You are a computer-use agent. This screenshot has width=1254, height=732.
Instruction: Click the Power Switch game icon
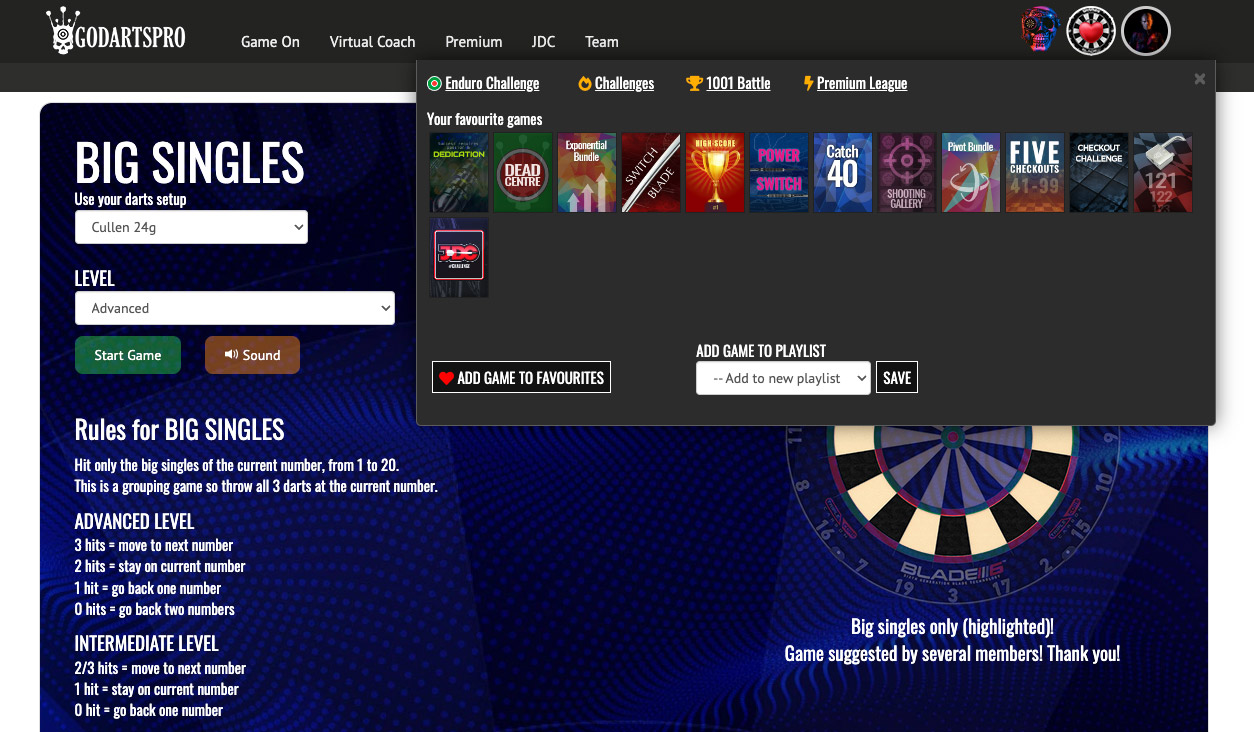click(778, 172)
